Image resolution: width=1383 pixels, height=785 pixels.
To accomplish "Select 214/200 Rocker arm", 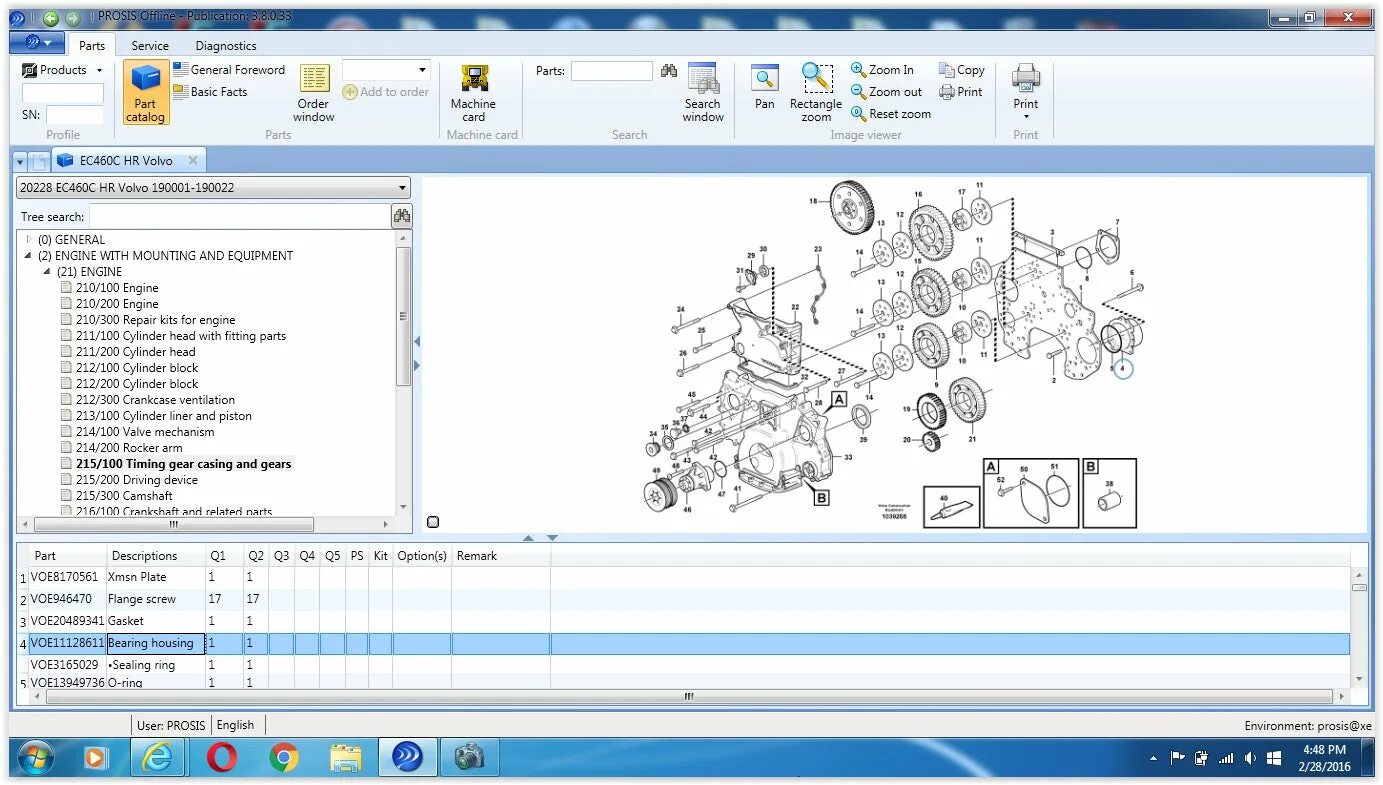I will pyautogui.click(x=129, y=447).
